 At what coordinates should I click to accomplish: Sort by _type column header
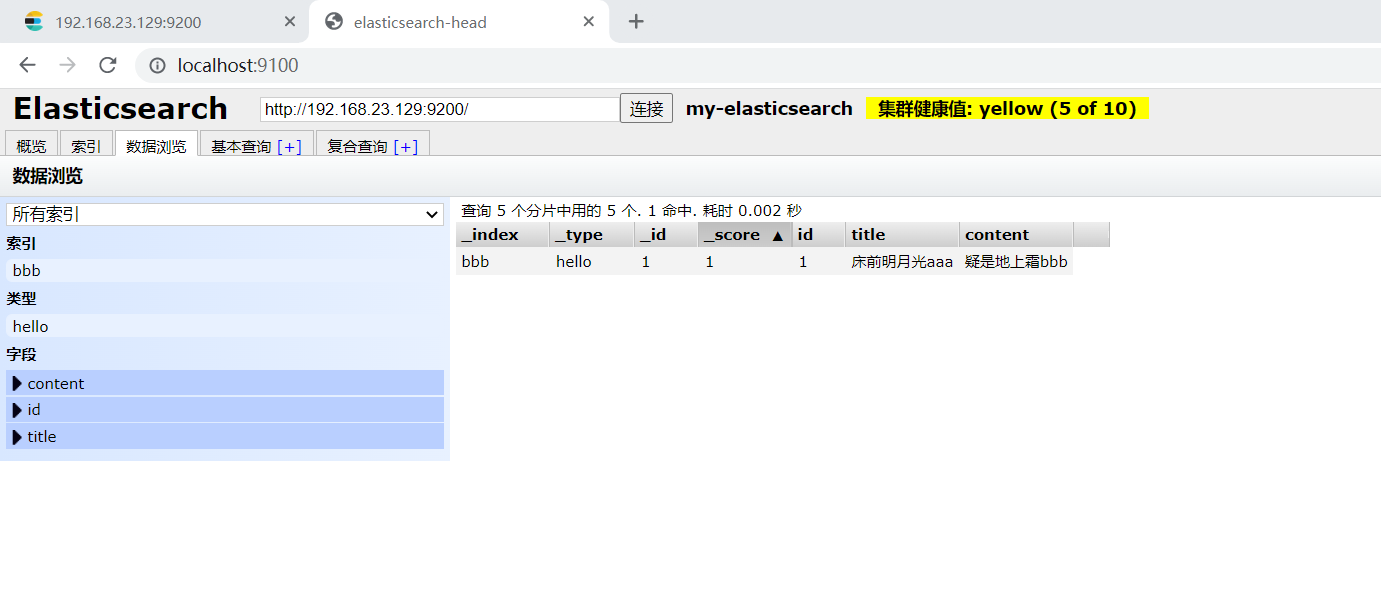click(592, 235)
